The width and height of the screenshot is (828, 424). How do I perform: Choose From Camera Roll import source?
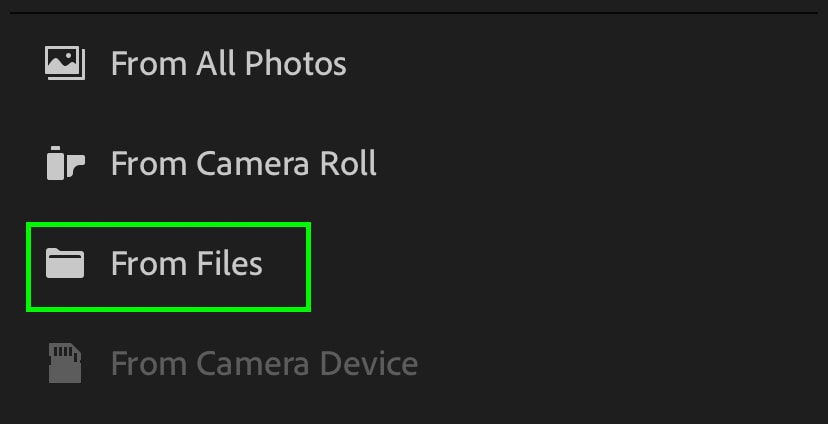(243, 163)
